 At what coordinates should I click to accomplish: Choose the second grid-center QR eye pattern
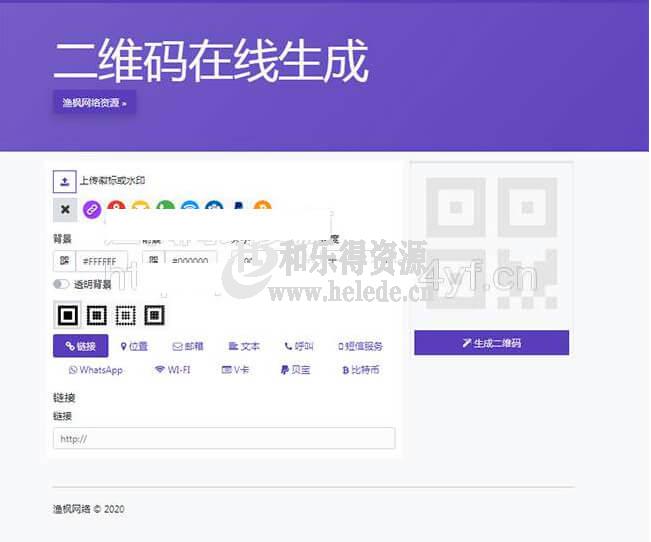[97, 316]
